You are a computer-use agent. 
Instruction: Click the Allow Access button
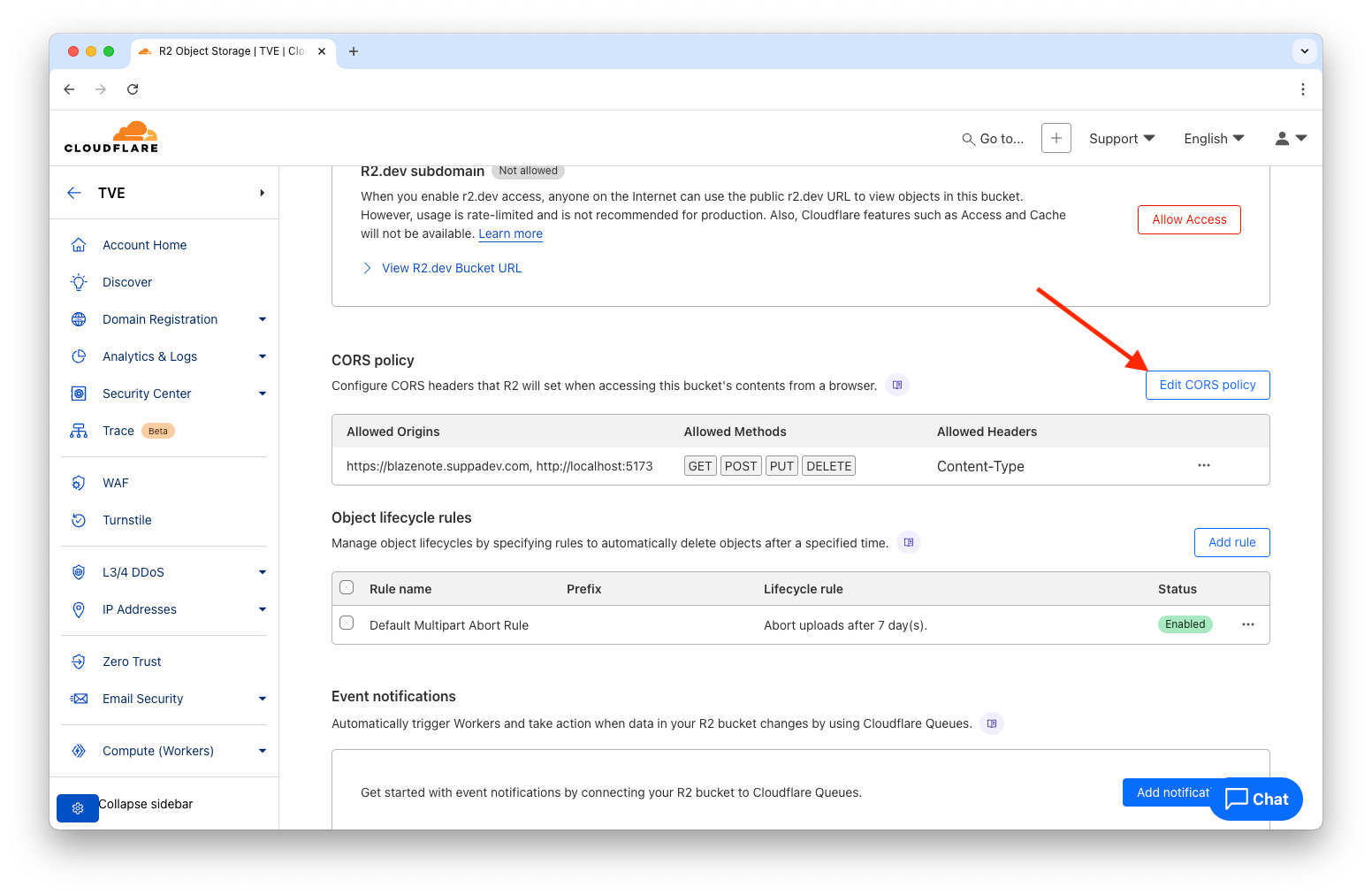pos(1188,219)
